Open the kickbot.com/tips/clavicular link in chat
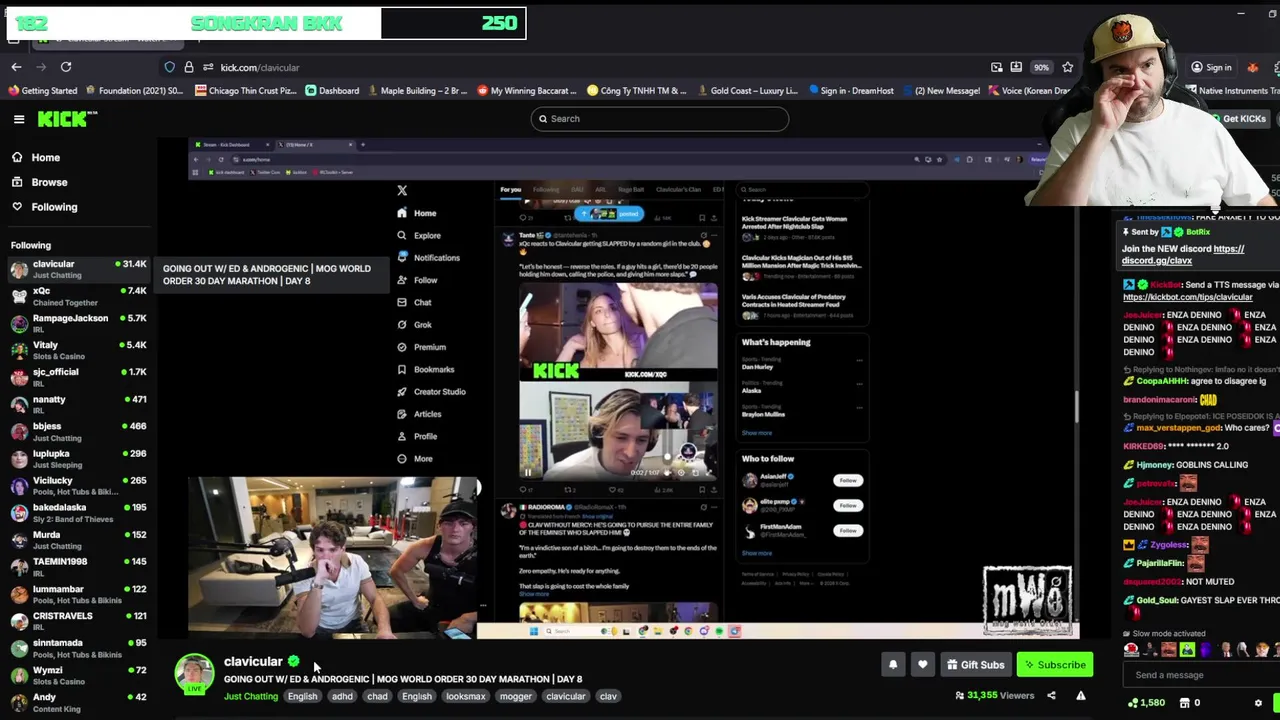Viewport: 1280px width, 720px height. [x=1188, y=297]
